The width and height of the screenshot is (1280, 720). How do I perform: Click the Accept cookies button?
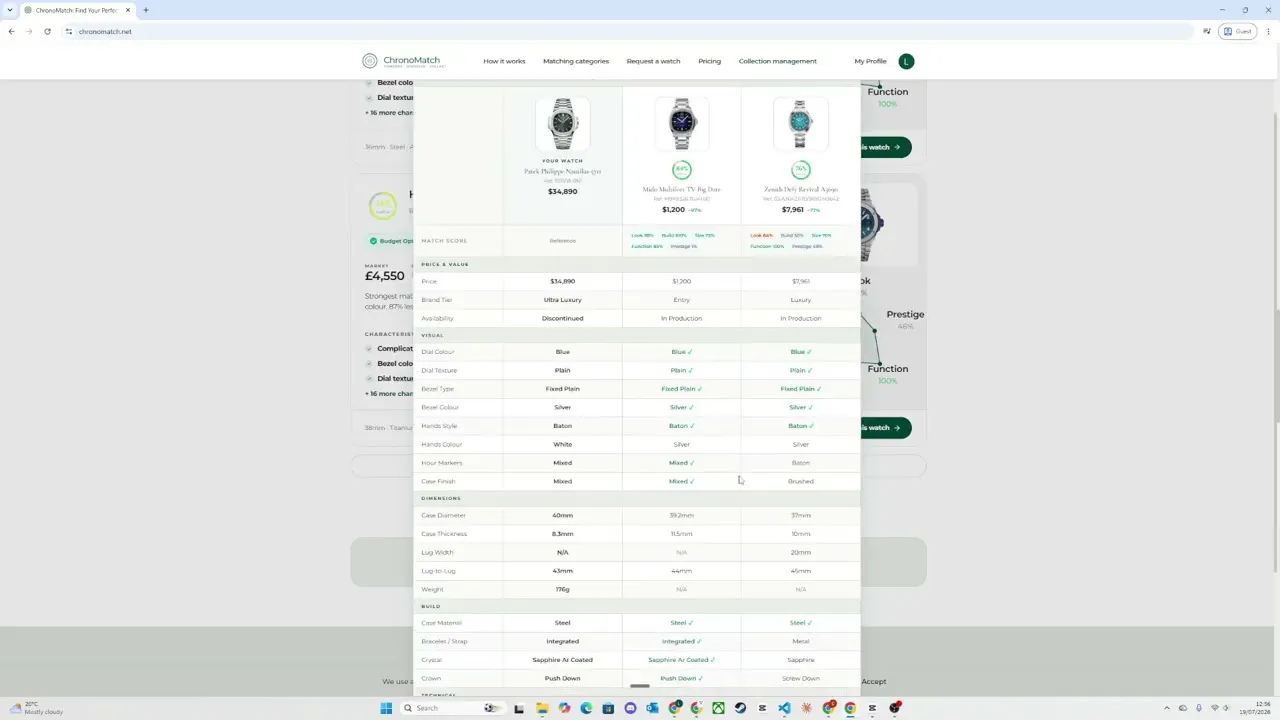pos(874,681)
